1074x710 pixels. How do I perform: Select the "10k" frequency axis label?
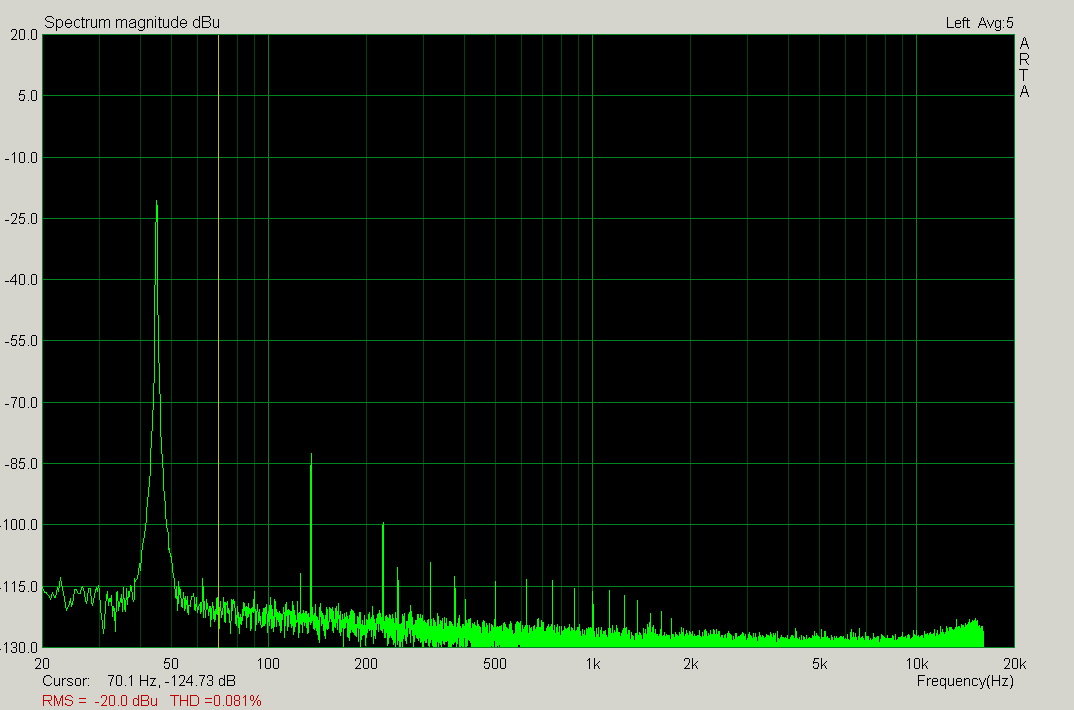pos(916,663)
